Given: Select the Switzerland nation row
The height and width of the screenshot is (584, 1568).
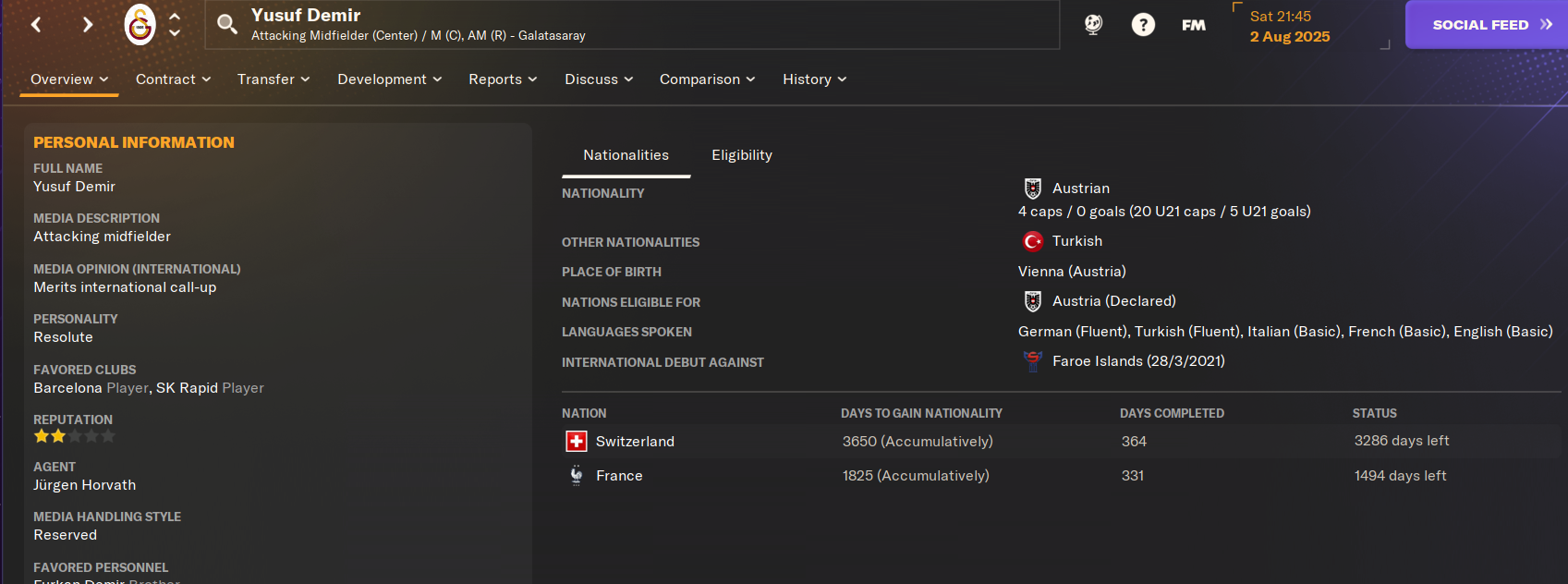Looking at the screenshot, I should 1062,442.
